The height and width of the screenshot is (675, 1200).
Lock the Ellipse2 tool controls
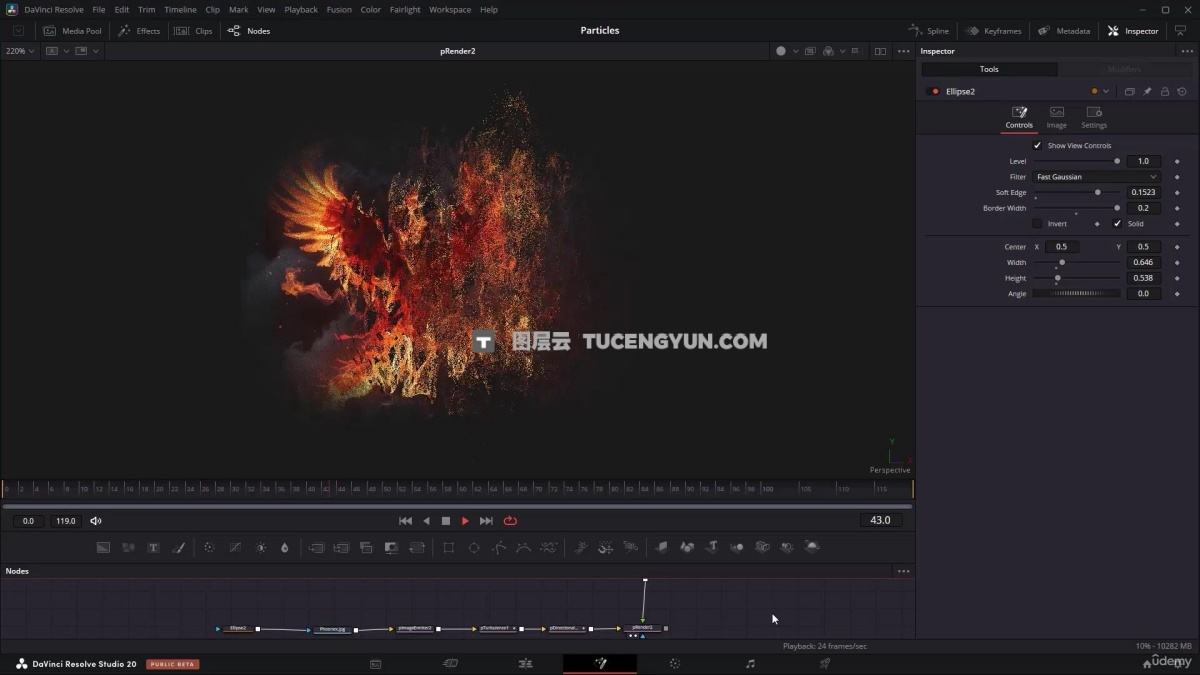(1164, 91)
